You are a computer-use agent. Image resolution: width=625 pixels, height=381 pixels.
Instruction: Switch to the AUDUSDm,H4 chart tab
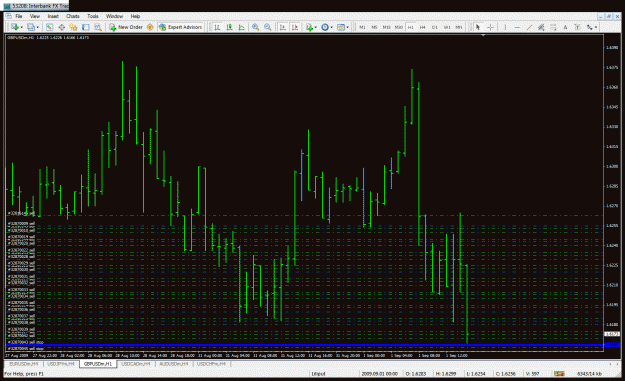point(174,364)
